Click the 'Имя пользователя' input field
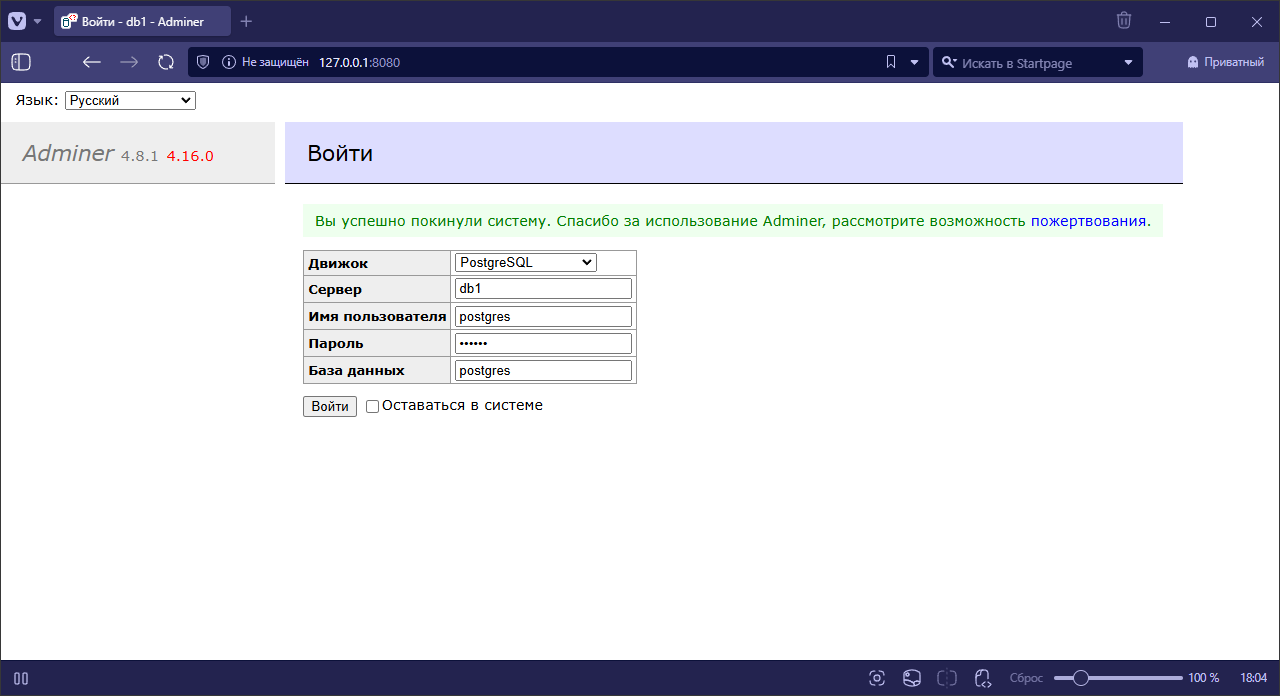The height and width of the screenshot is (696, 1280). tap(543, 316)
